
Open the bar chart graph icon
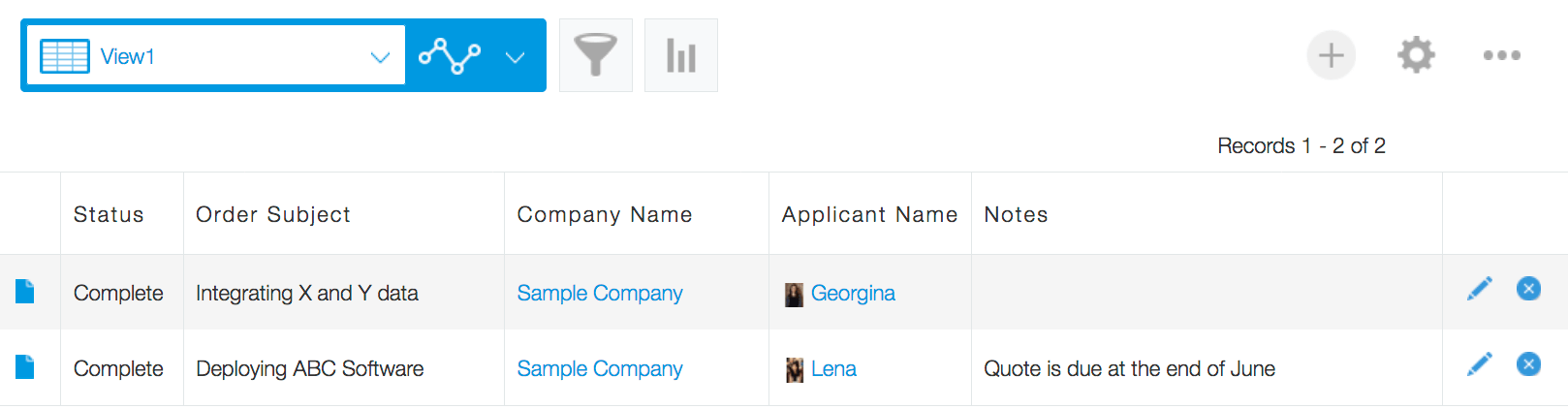pyautogui.click(x=680, y=55)
